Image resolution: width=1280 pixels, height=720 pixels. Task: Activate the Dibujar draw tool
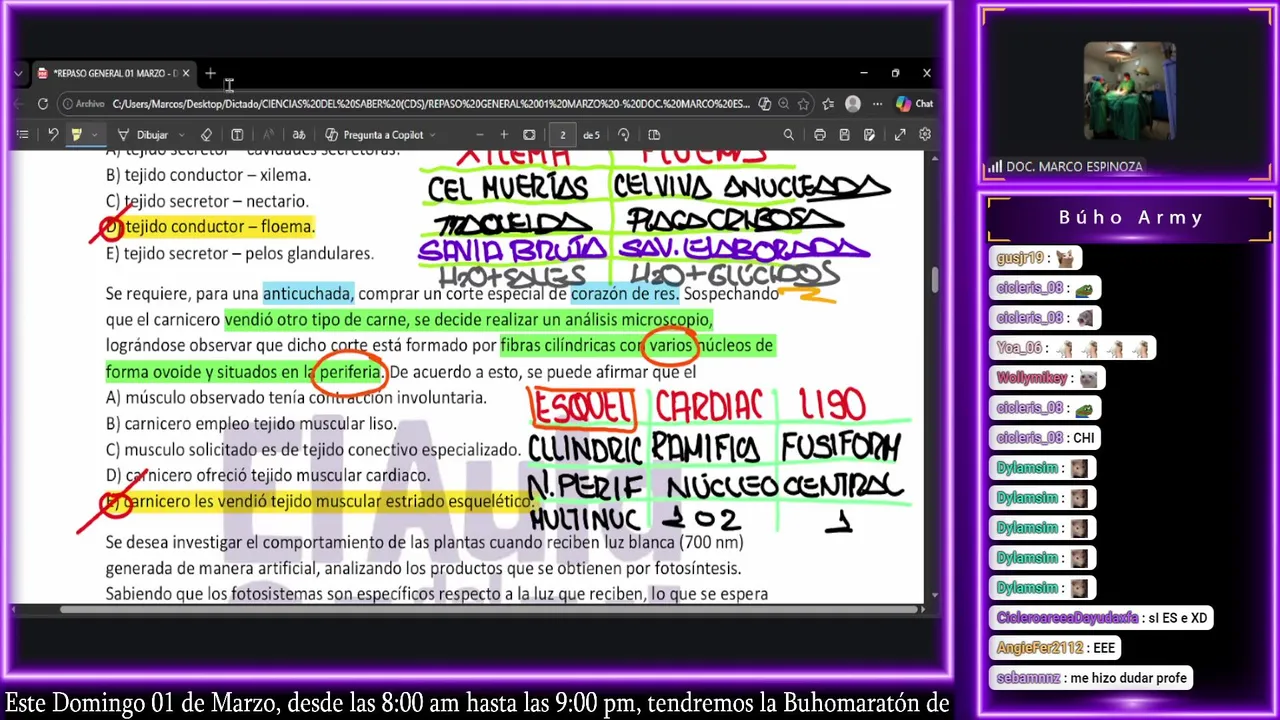(x=143, y=135)
